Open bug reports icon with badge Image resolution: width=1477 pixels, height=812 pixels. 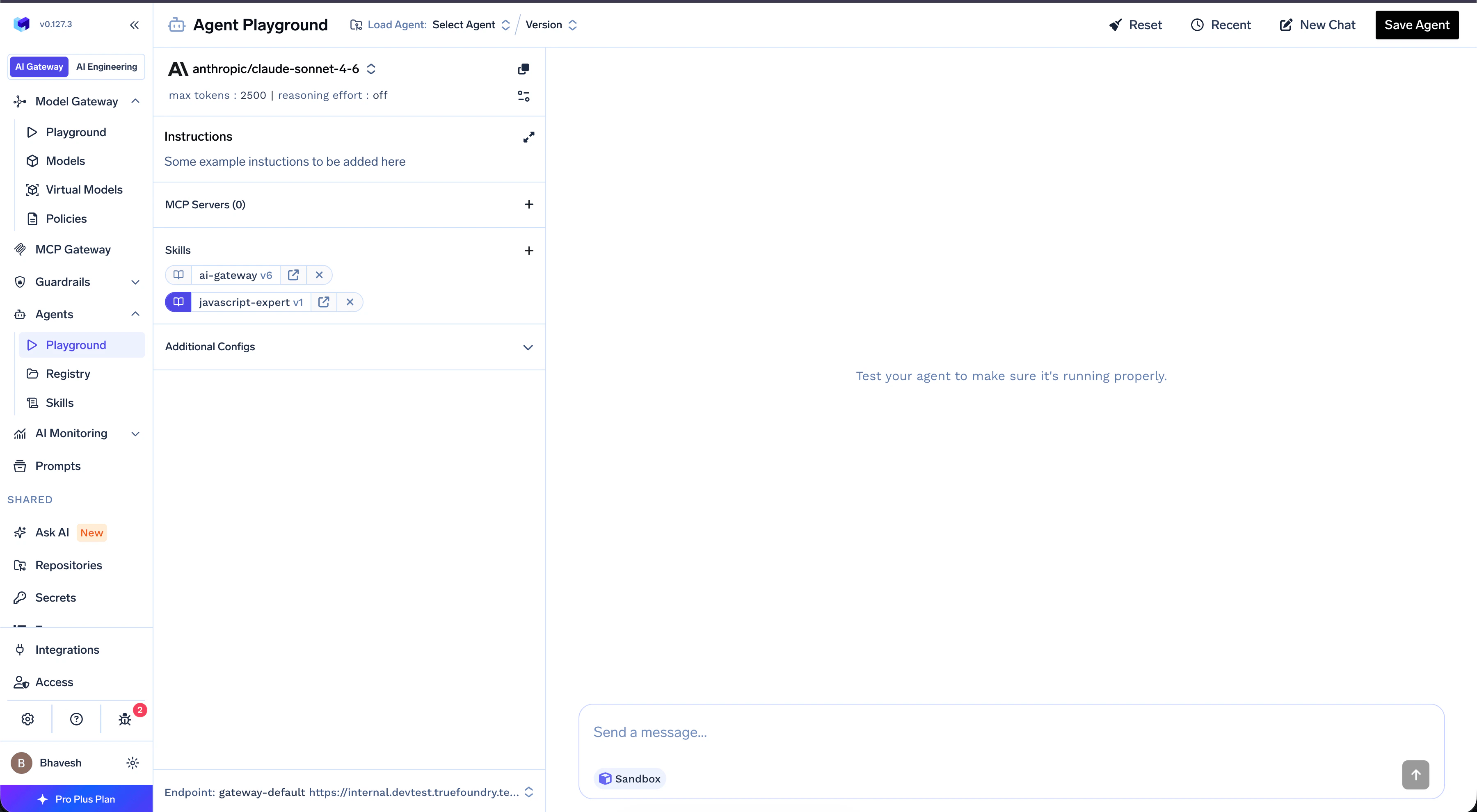[125, 718]
